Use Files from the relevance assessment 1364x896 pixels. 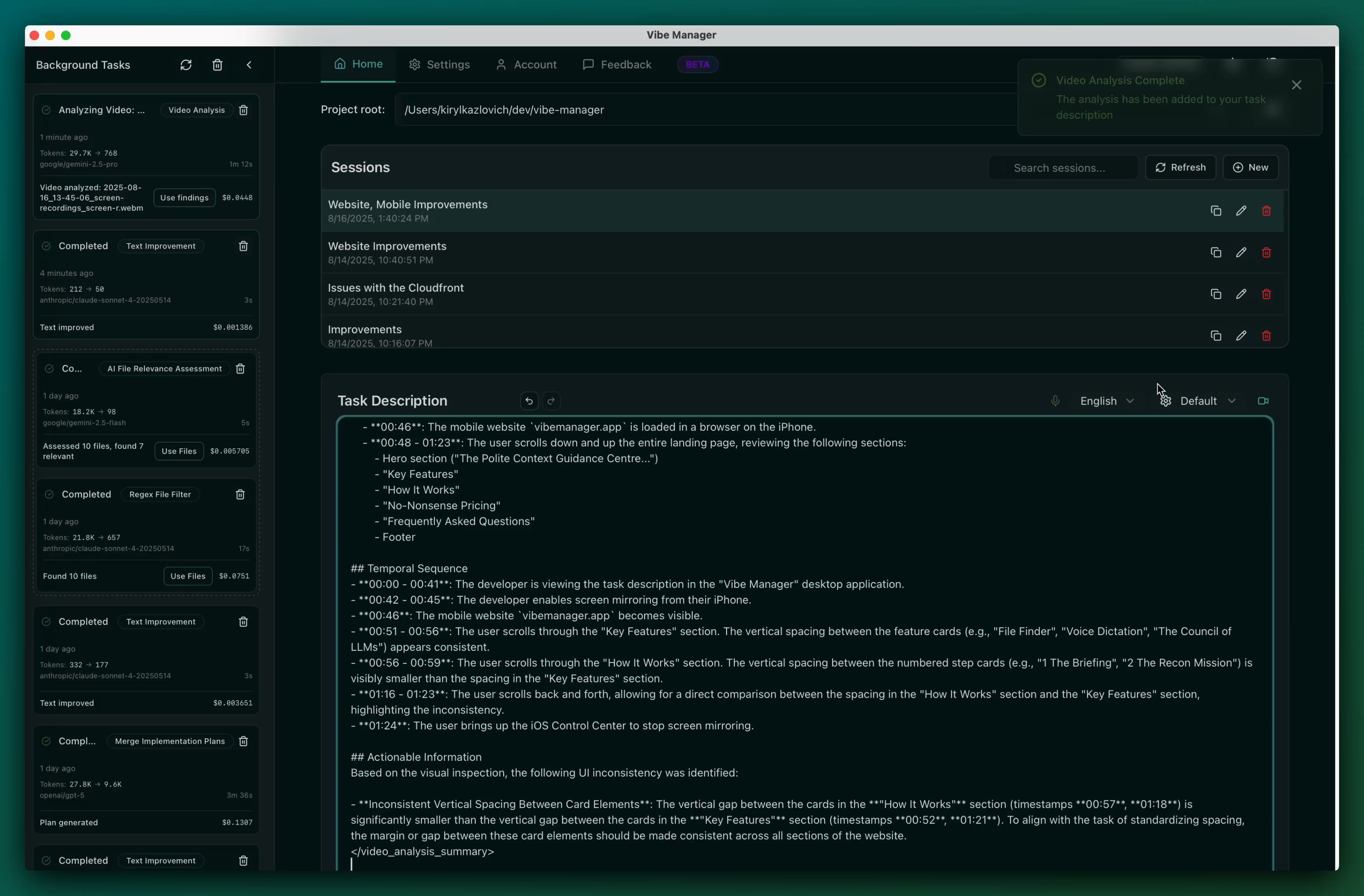click(179, 451)
